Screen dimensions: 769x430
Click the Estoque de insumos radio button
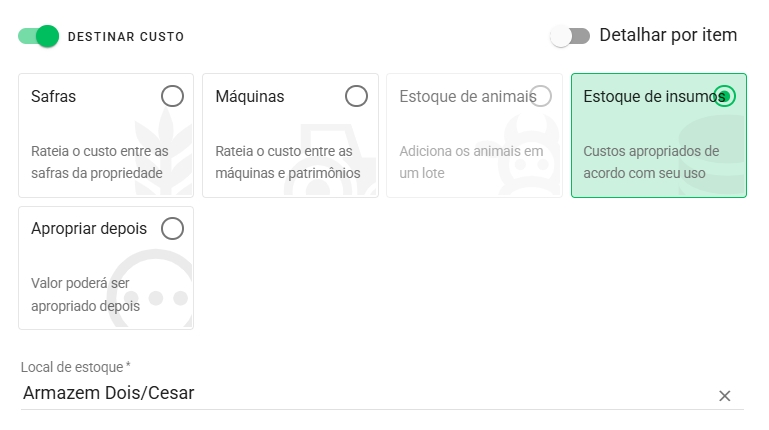(x=724, y=96)
